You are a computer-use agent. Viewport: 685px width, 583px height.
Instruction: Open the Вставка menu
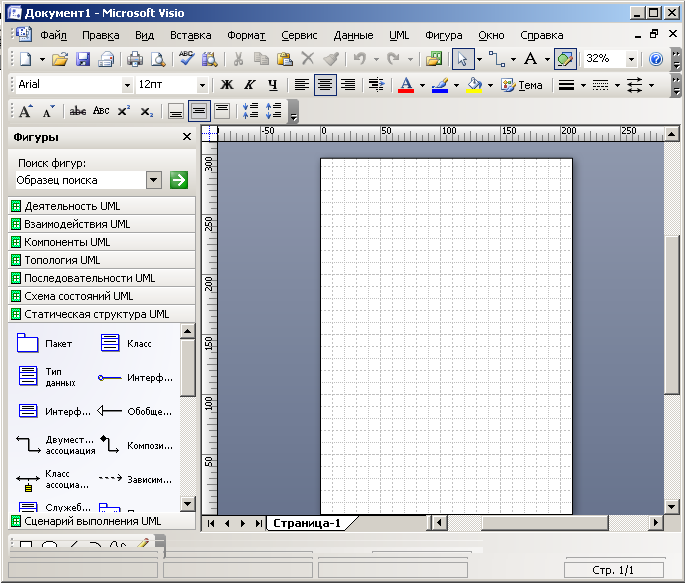click(x=190, y=35)
